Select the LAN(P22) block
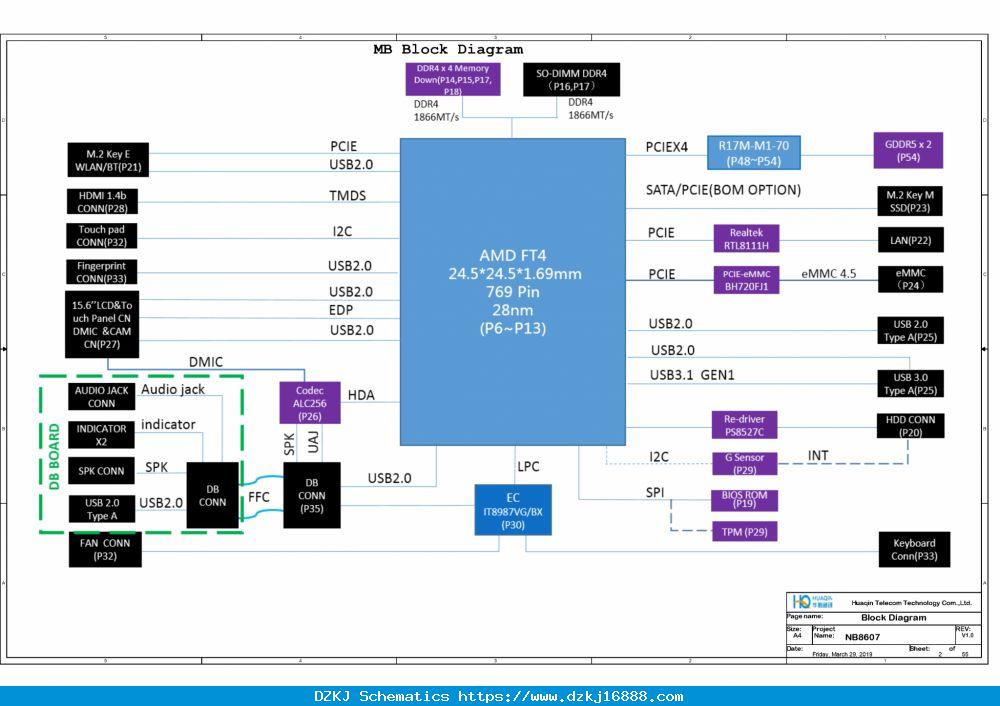This screenshot has height=706, width=1000. [911, 240]
